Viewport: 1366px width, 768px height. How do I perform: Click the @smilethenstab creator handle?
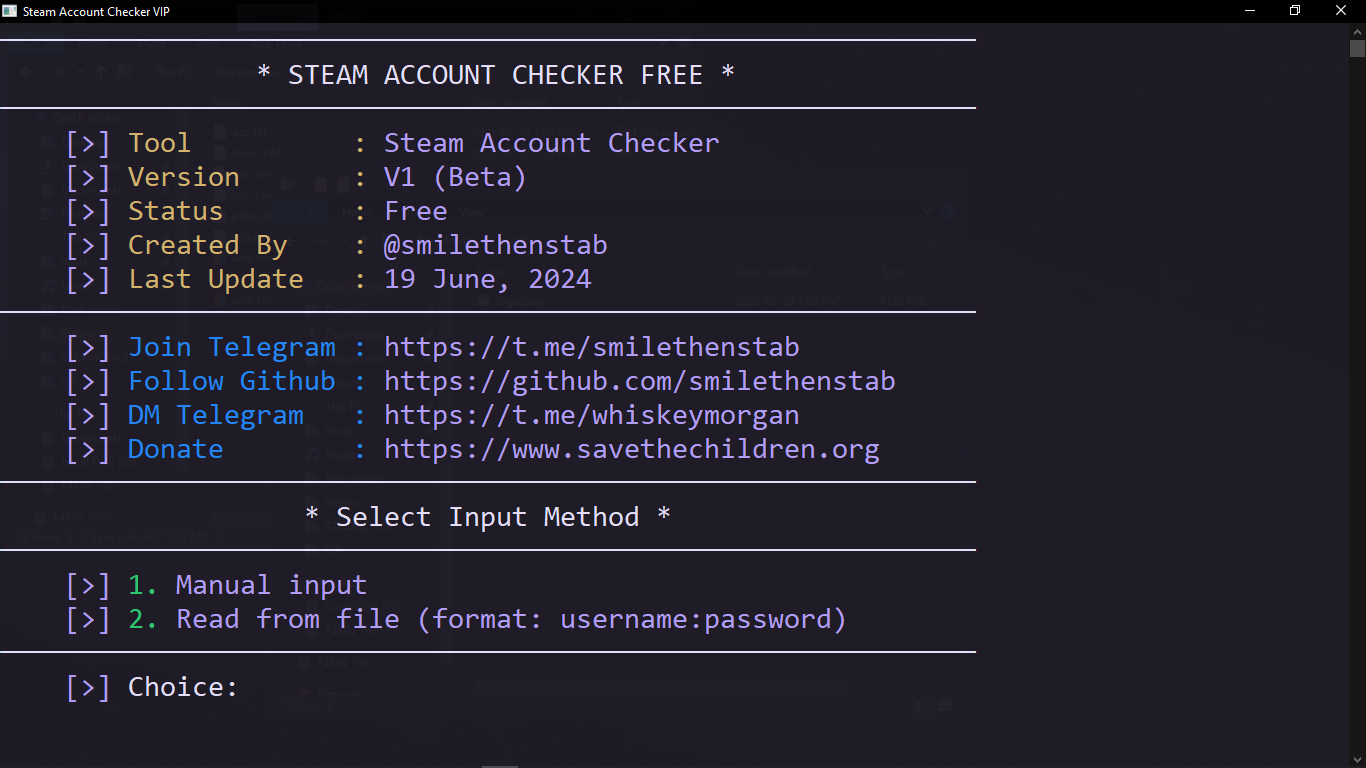[x=496, y=245]
